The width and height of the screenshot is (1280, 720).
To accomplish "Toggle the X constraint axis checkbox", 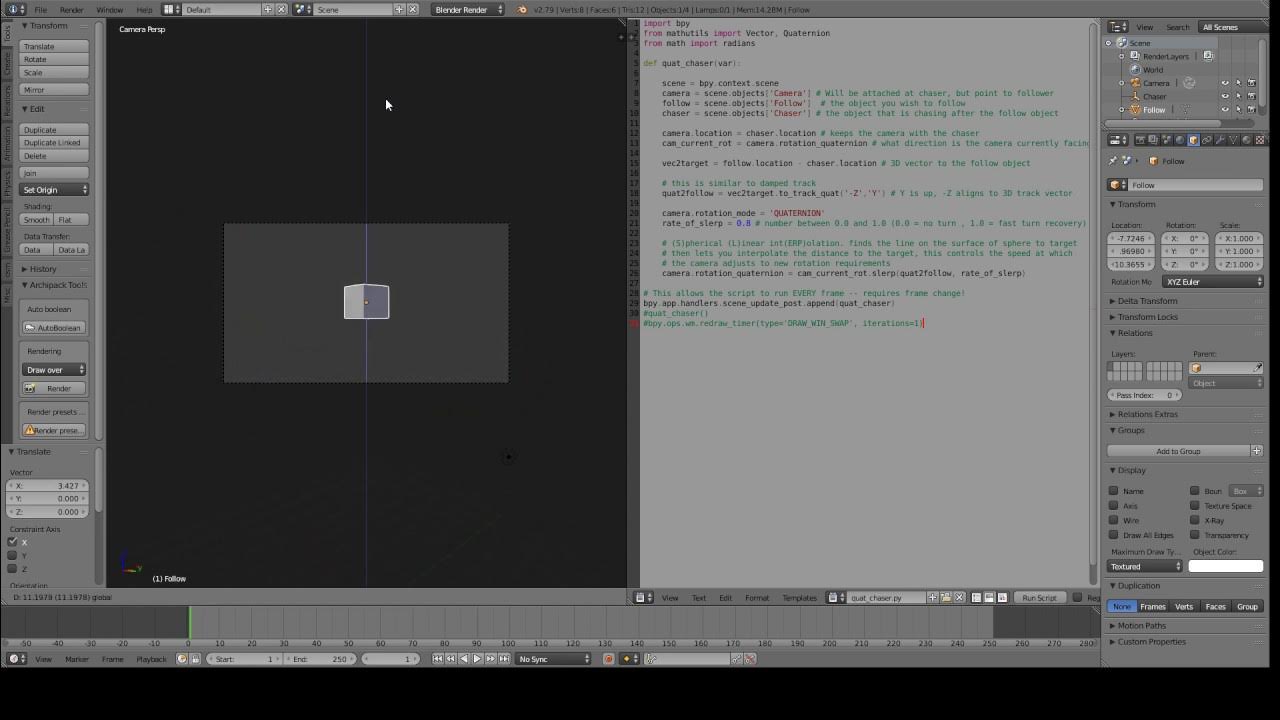I will click(13, 542).
